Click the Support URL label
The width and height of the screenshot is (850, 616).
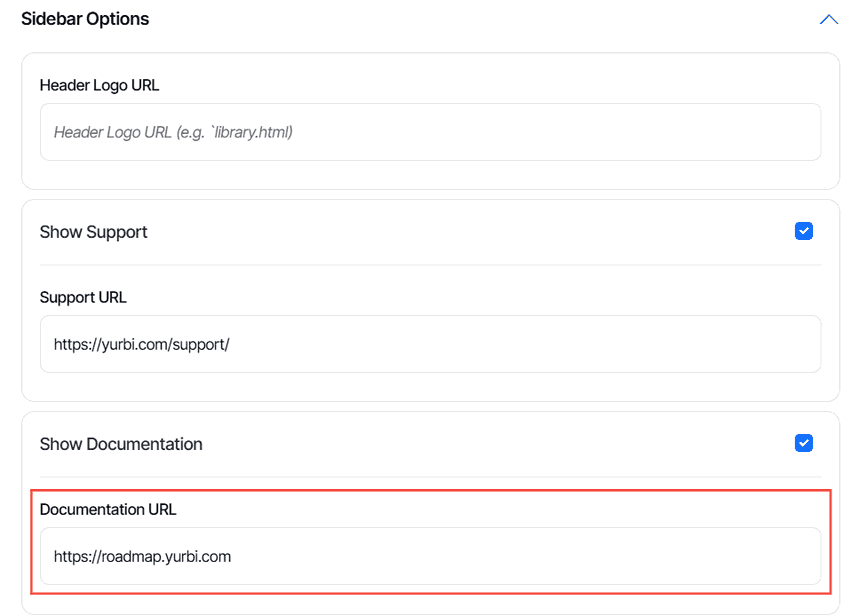(83, 297)
